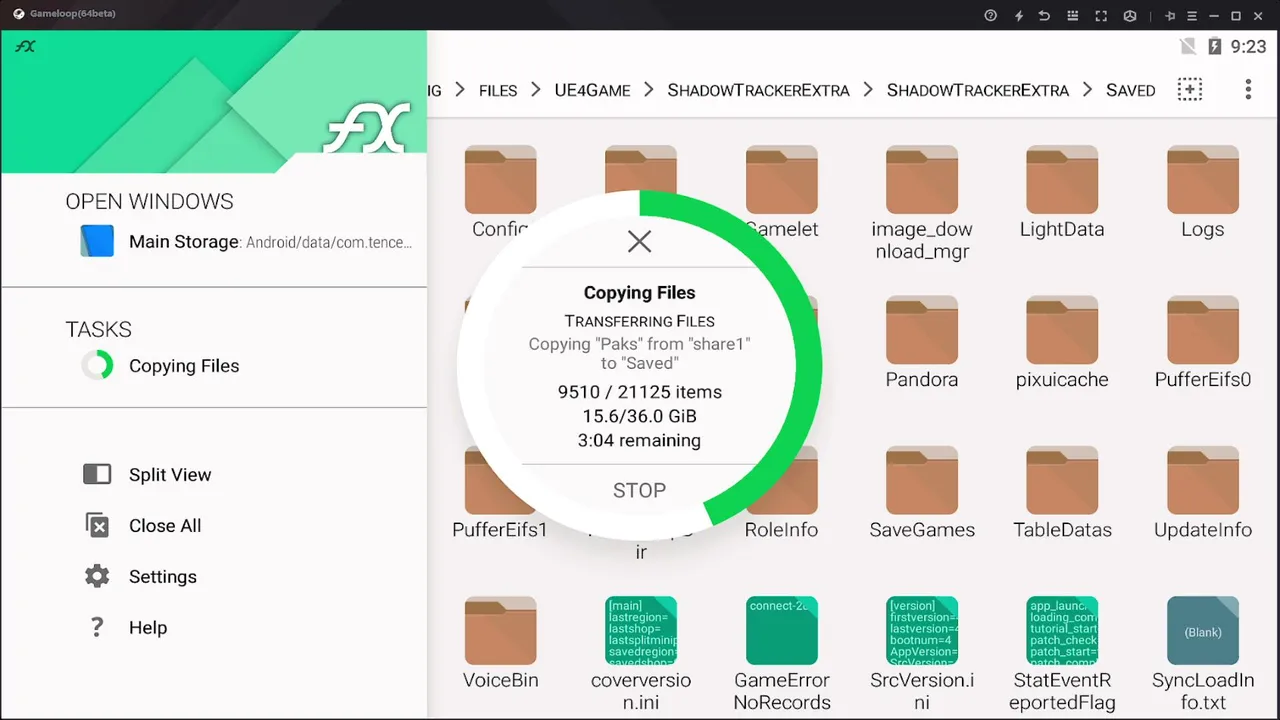
Task: Open the Gamelet folder
Action: click(782, 192)
